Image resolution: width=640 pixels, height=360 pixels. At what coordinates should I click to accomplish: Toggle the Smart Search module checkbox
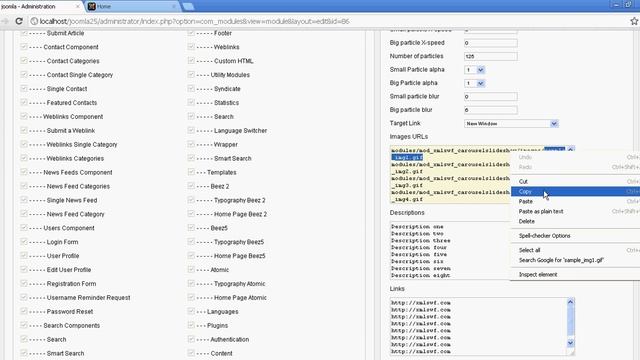tap(191, 158)
